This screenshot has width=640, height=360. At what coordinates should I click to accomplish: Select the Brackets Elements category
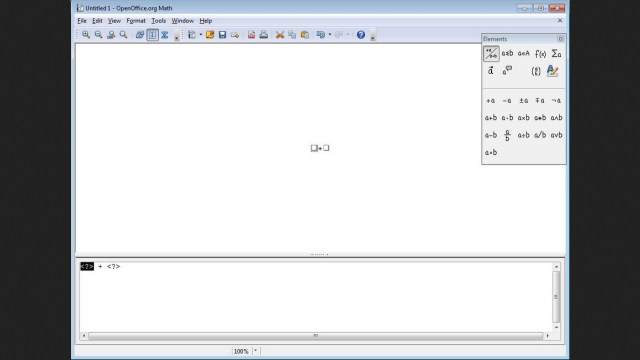(x=536, y=71)
